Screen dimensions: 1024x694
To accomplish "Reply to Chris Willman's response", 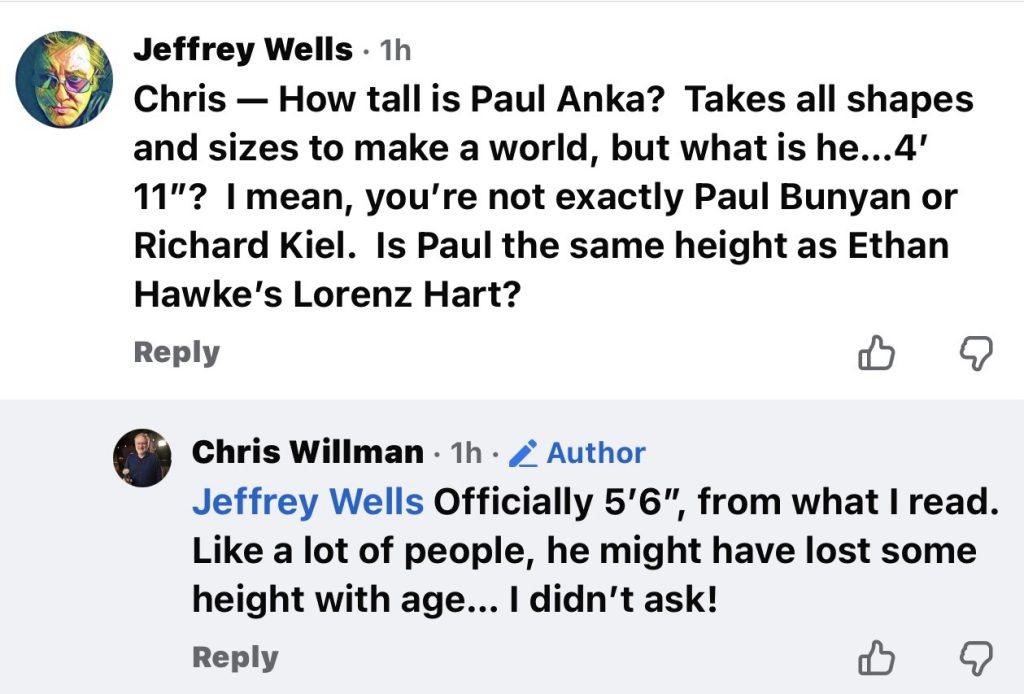I will 234,657.
